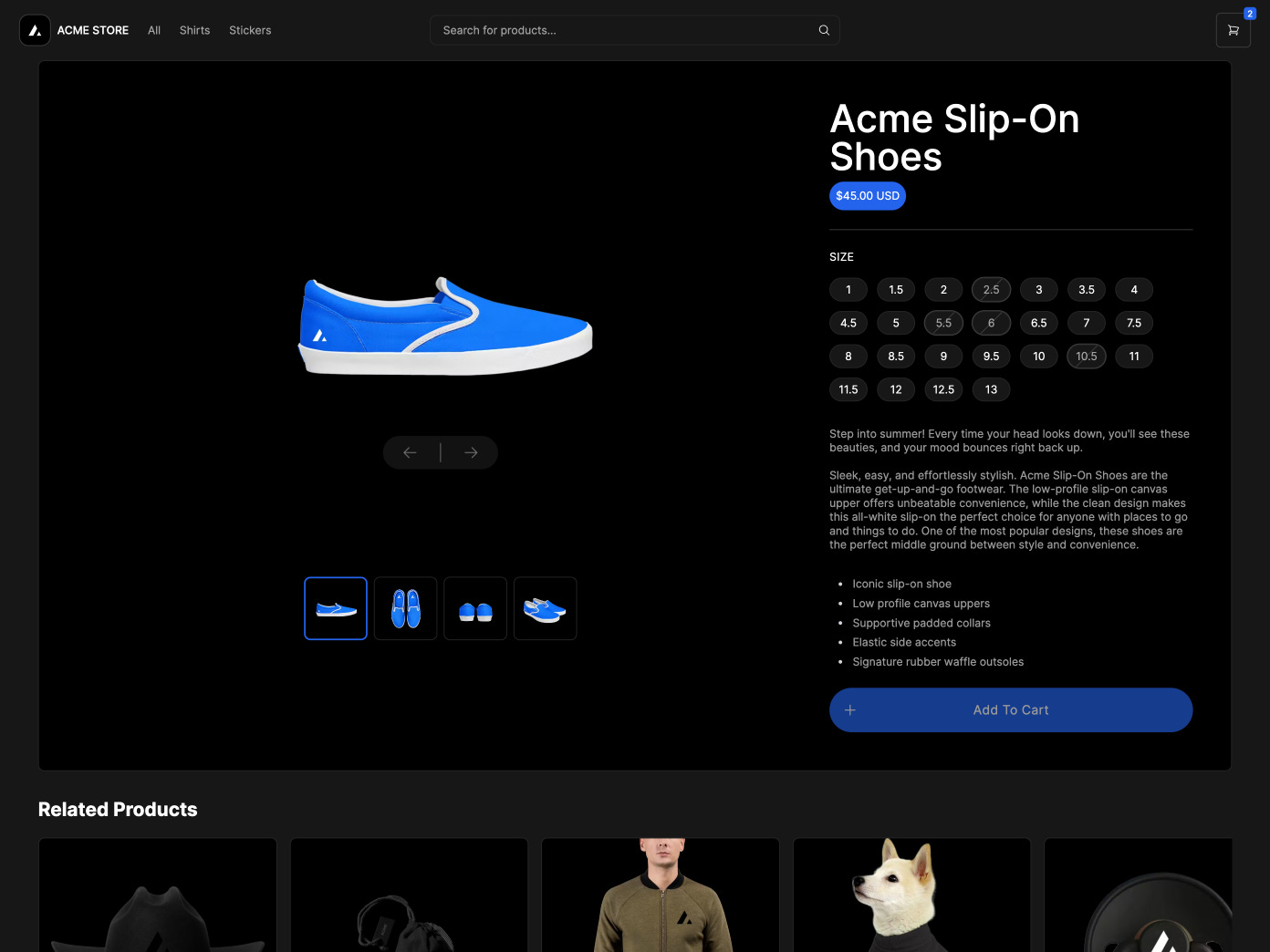Click the Supportive padded collars bullet
Viewport: 1270px width, 952px height.
click(x=921, y=623)
